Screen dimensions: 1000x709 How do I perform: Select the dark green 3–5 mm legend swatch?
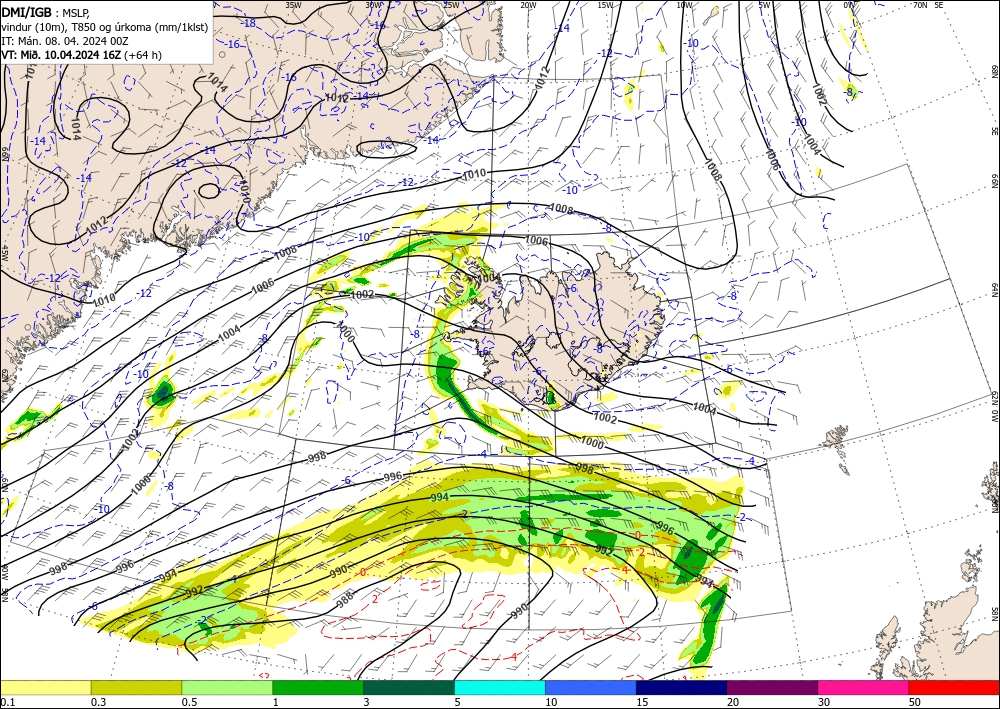tap(409, 687)
